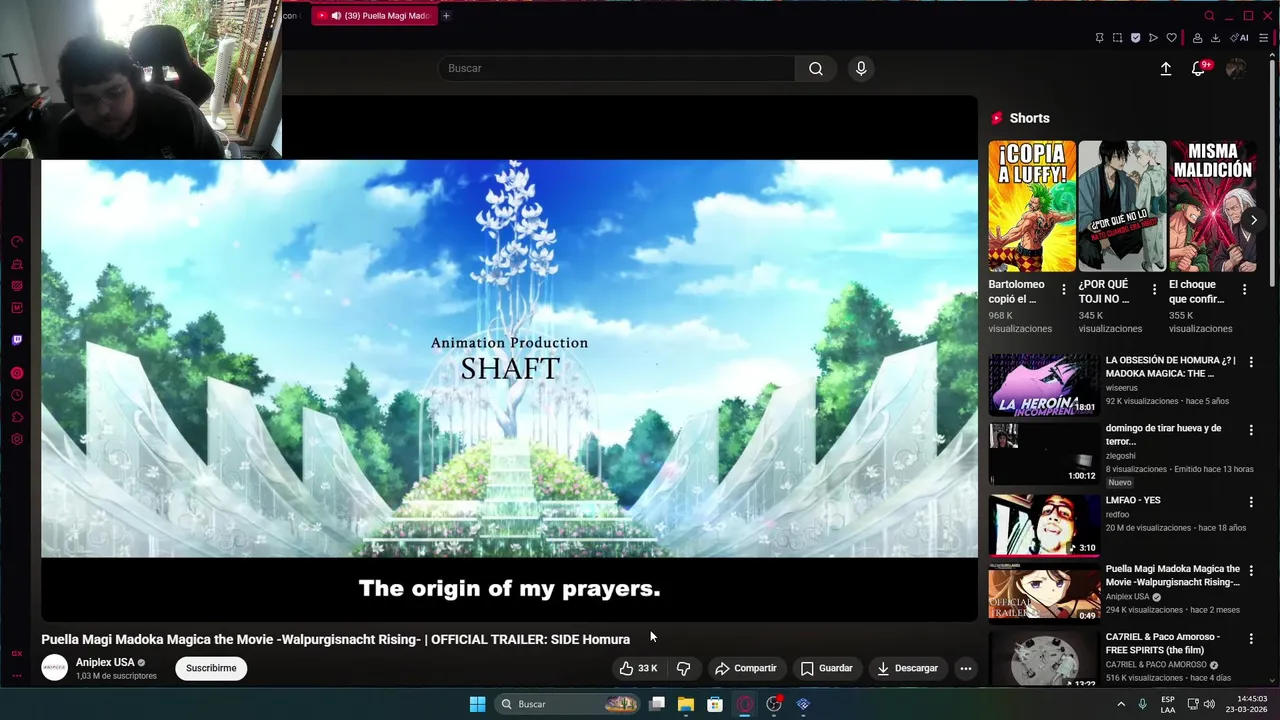Click the YouTube search magnifier button
1280x720 pixels.
click(x=816, y=68)
